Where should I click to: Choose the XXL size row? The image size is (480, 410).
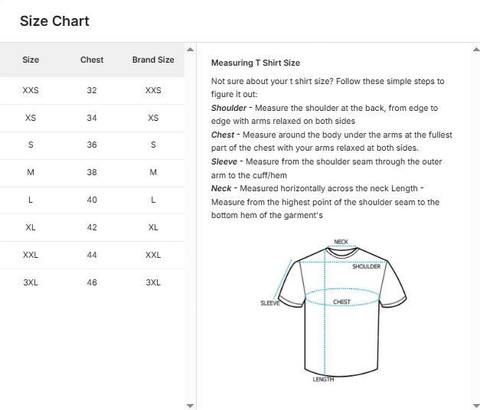click(x=92, y=255)
